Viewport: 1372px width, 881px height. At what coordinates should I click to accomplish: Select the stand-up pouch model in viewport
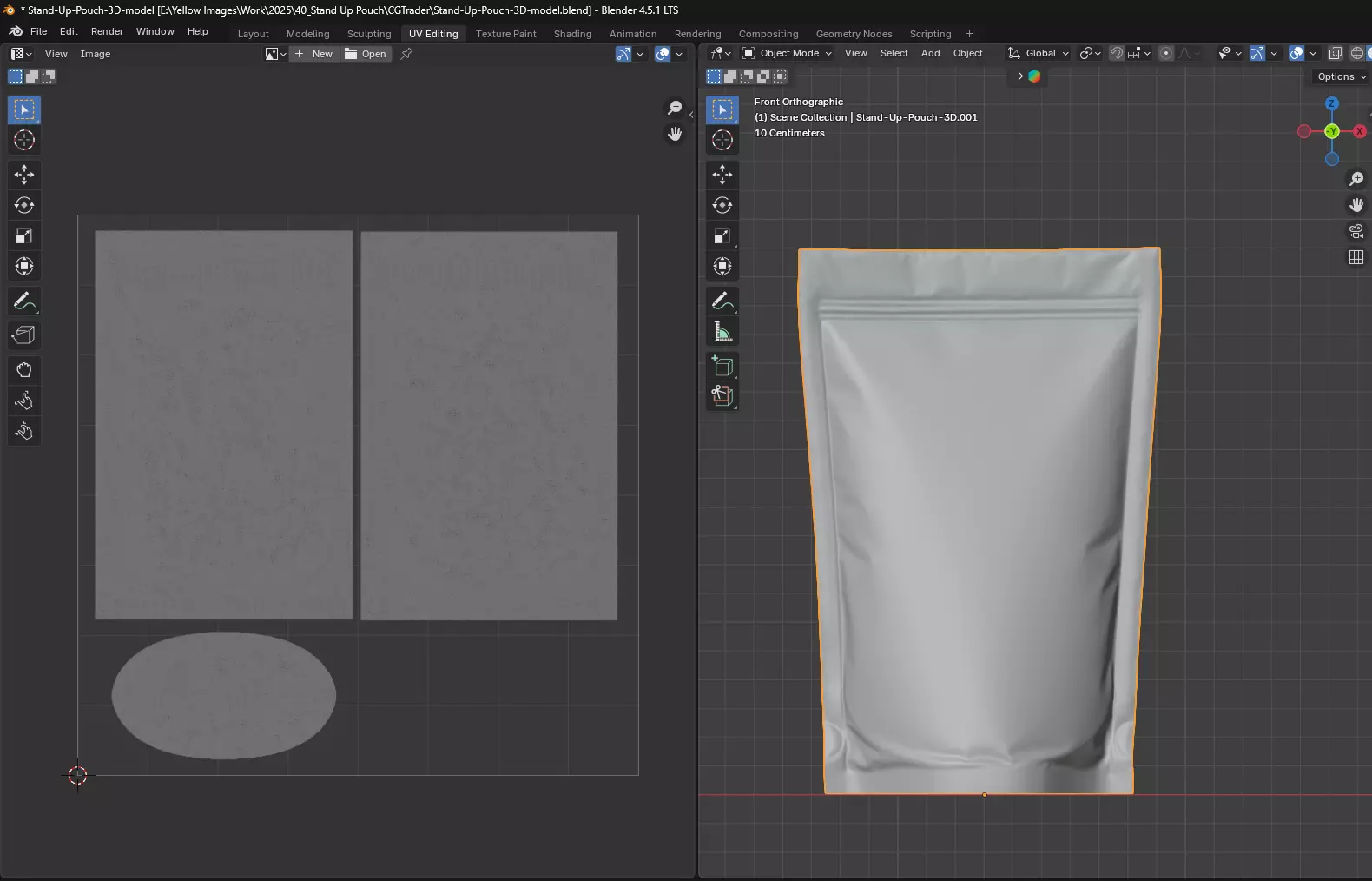coord(979,521)
